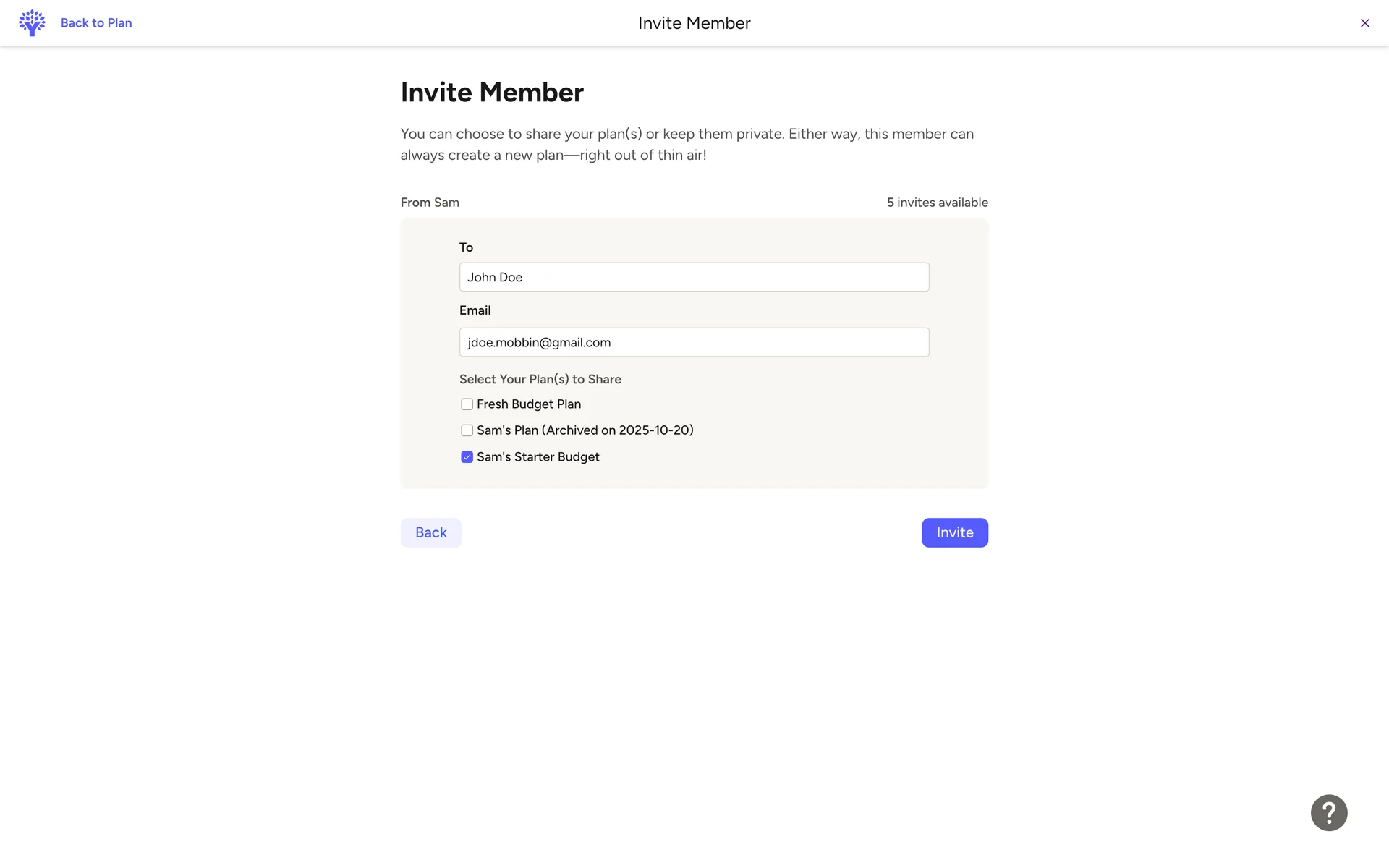The height and width of the screenshot is (868, 1389).
Task: Focus the To name field
Action: (x=694, y=277)
